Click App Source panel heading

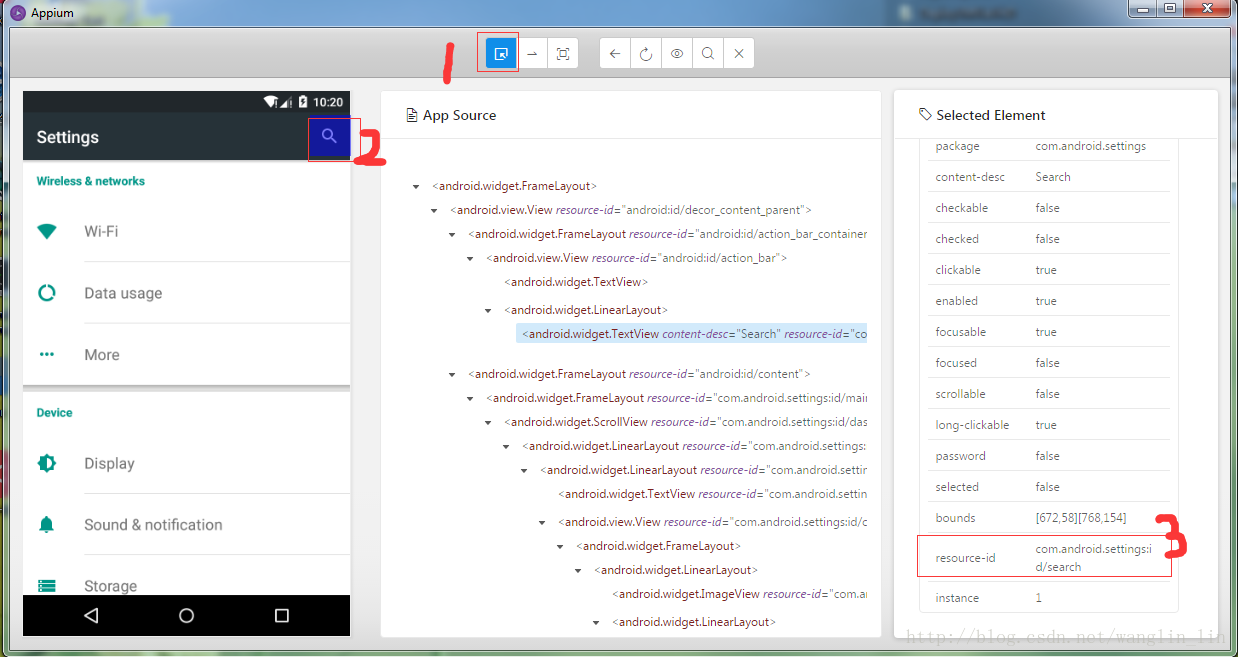click(460, 115)
